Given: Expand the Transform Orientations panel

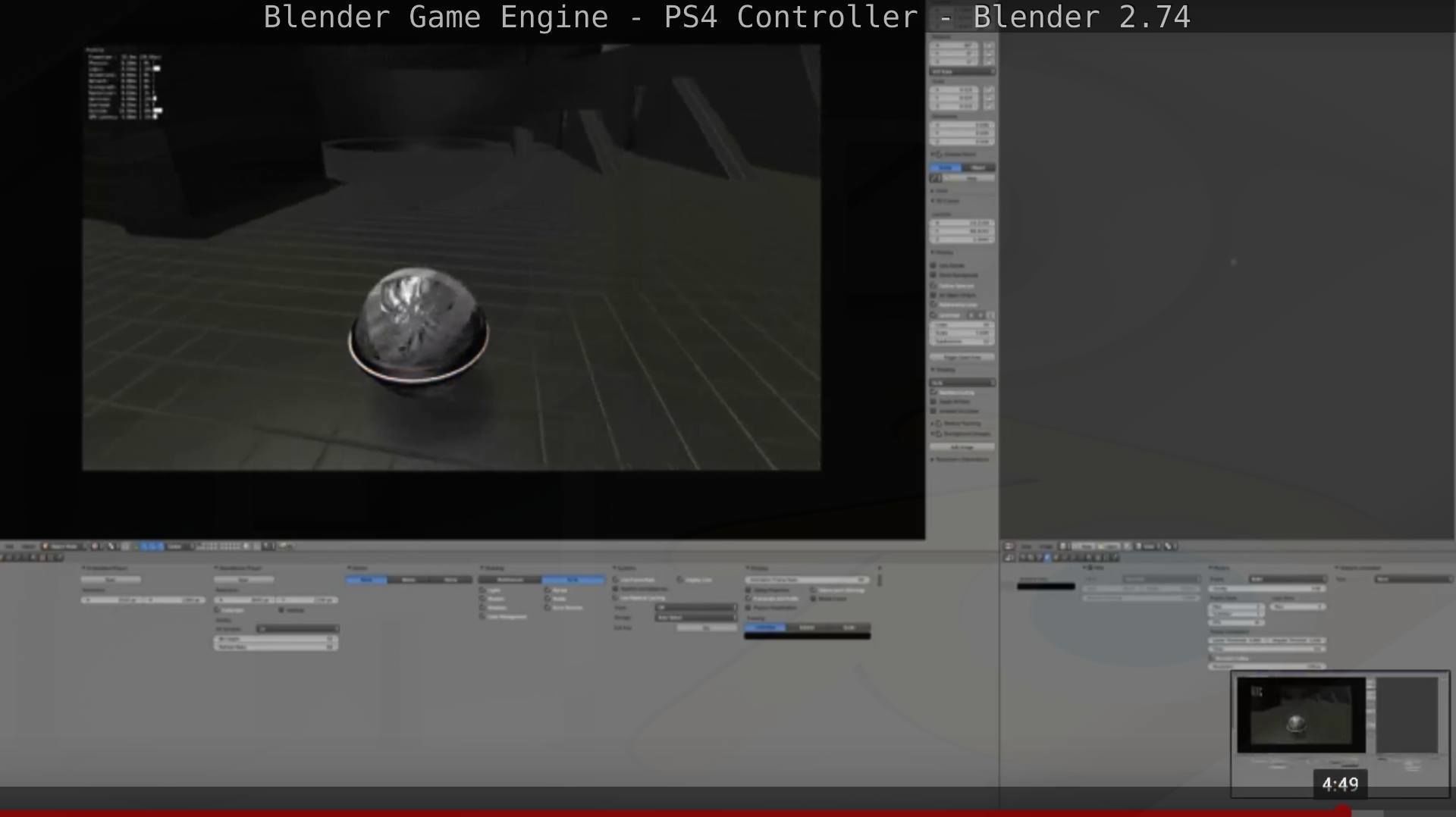Looking at the screenshot, I should pos(961,459).
